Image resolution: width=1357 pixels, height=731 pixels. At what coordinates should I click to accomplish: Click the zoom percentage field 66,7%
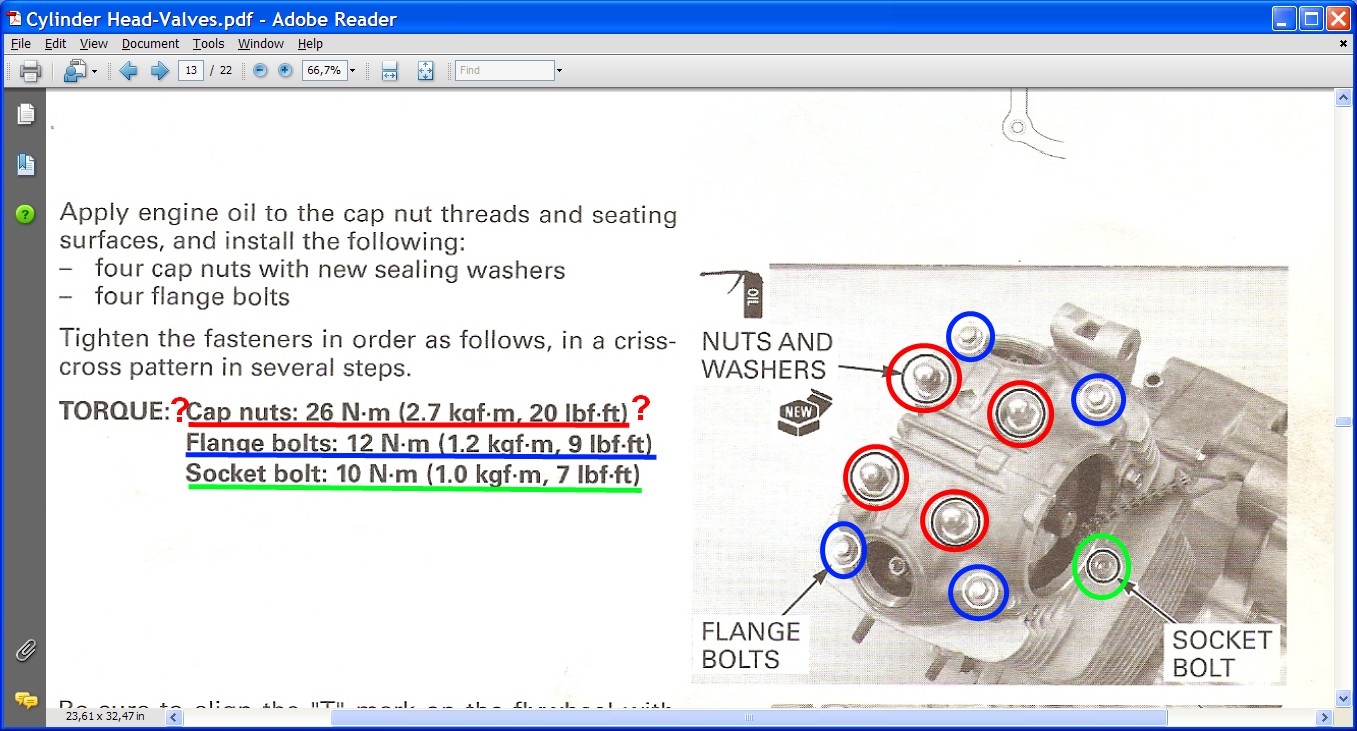click(324, 71)
